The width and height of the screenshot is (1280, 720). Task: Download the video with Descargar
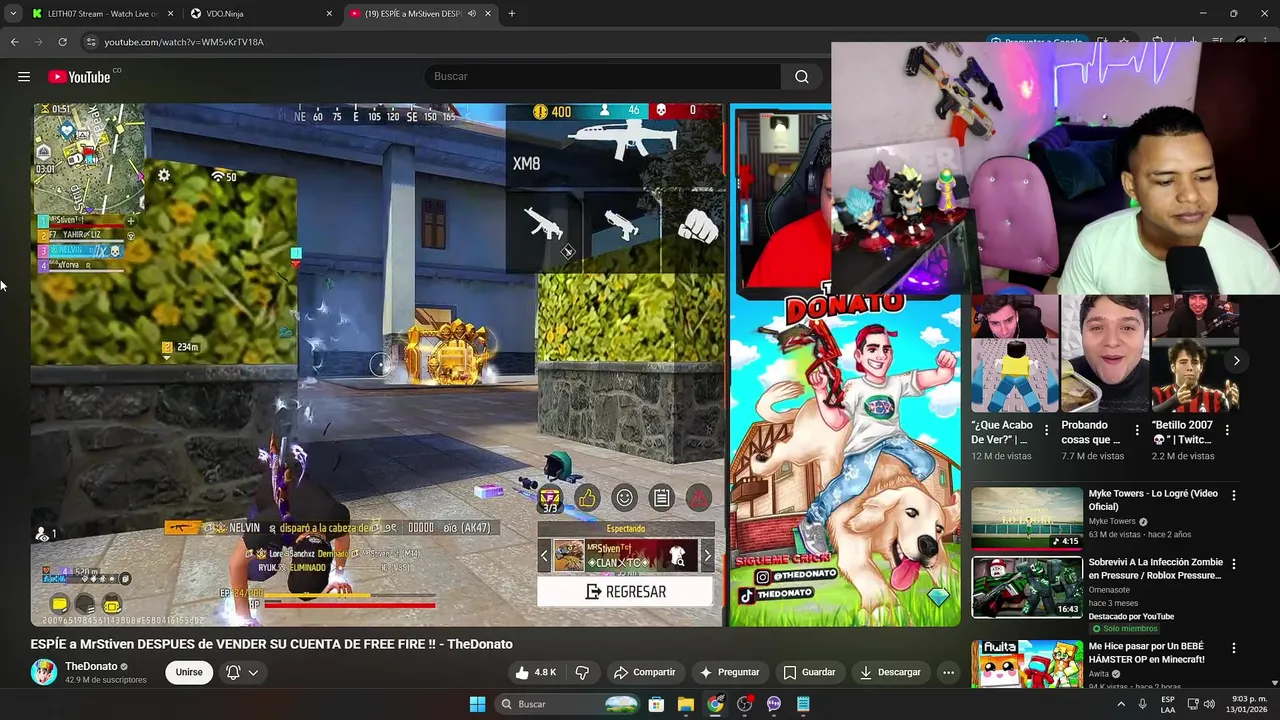point(890,672)
